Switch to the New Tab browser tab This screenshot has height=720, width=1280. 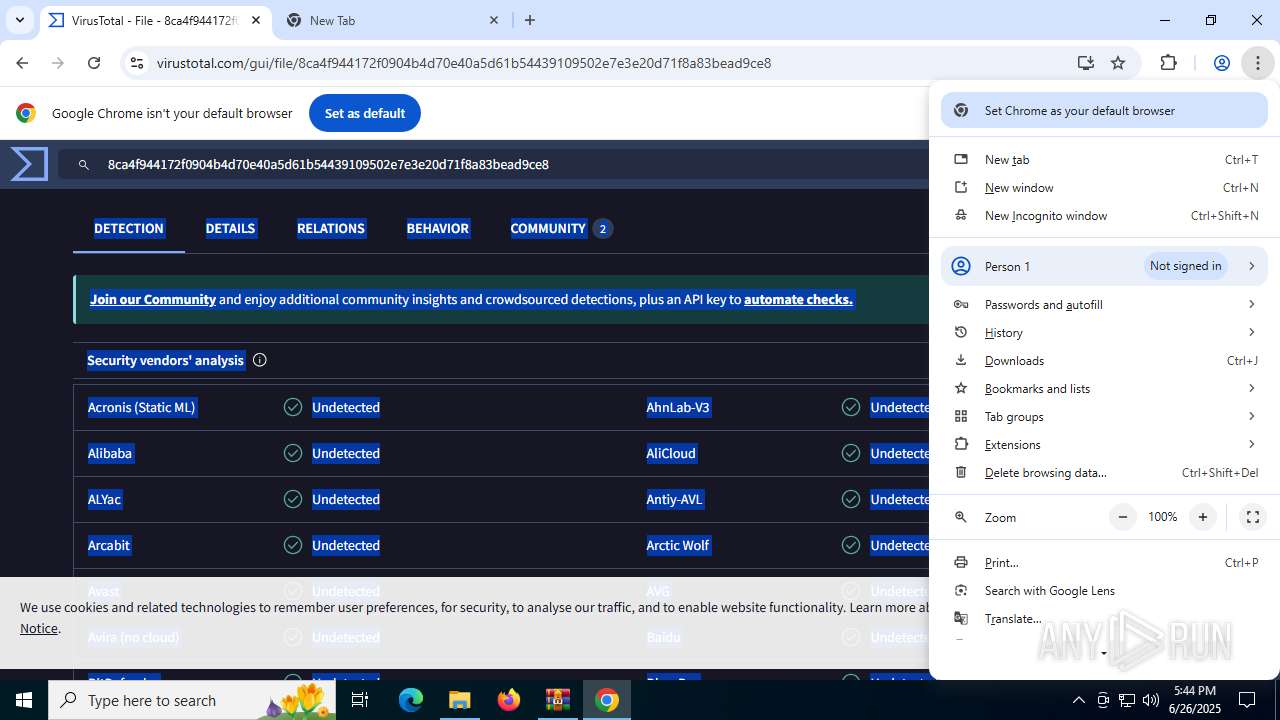point(391,20)
